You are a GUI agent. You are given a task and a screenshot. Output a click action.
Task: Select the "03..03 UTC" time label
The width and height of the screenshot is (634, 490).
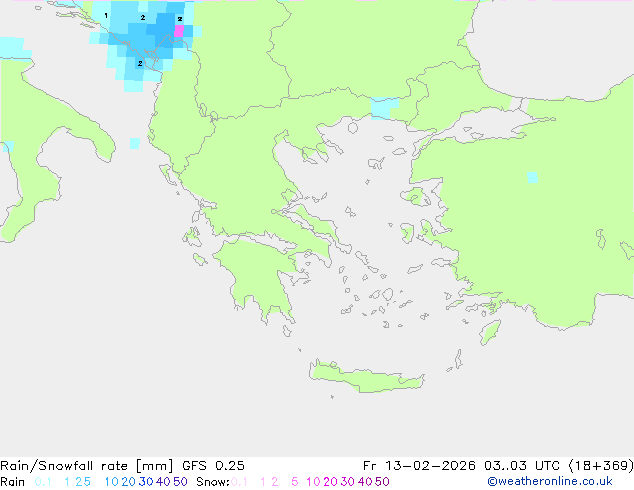click(522, 466)
